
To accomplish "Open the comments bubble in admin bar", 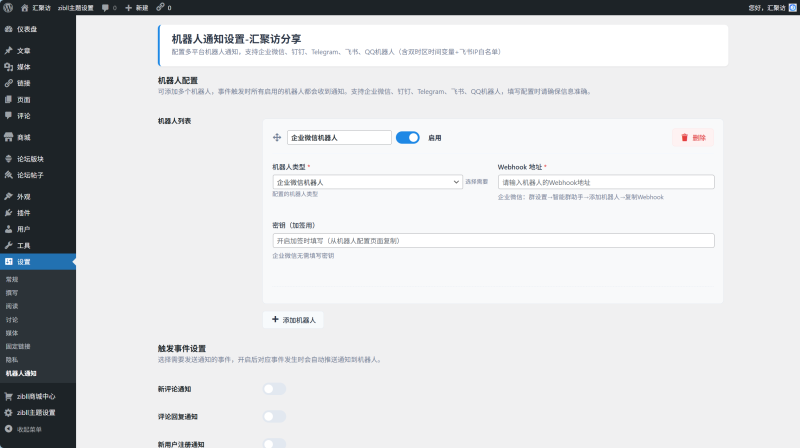I will [x=109, y=7].
